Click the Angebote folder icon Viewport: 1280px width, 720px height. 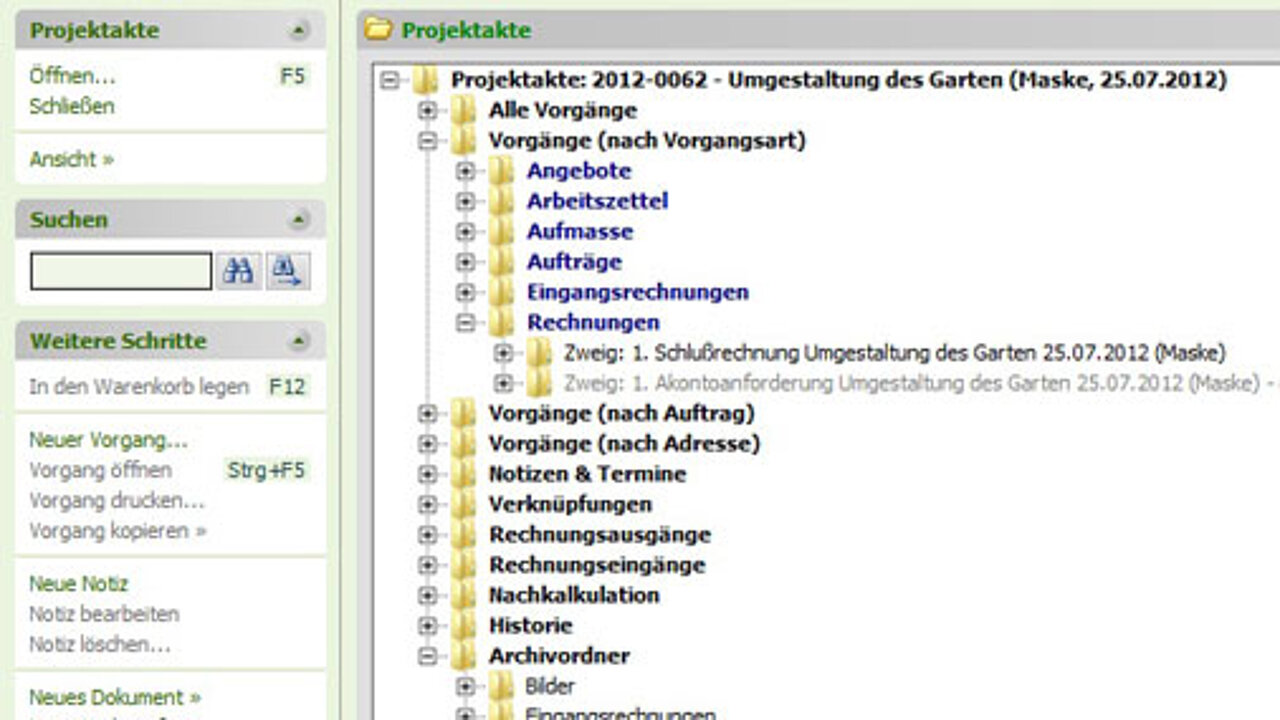[x=501, y=171]
